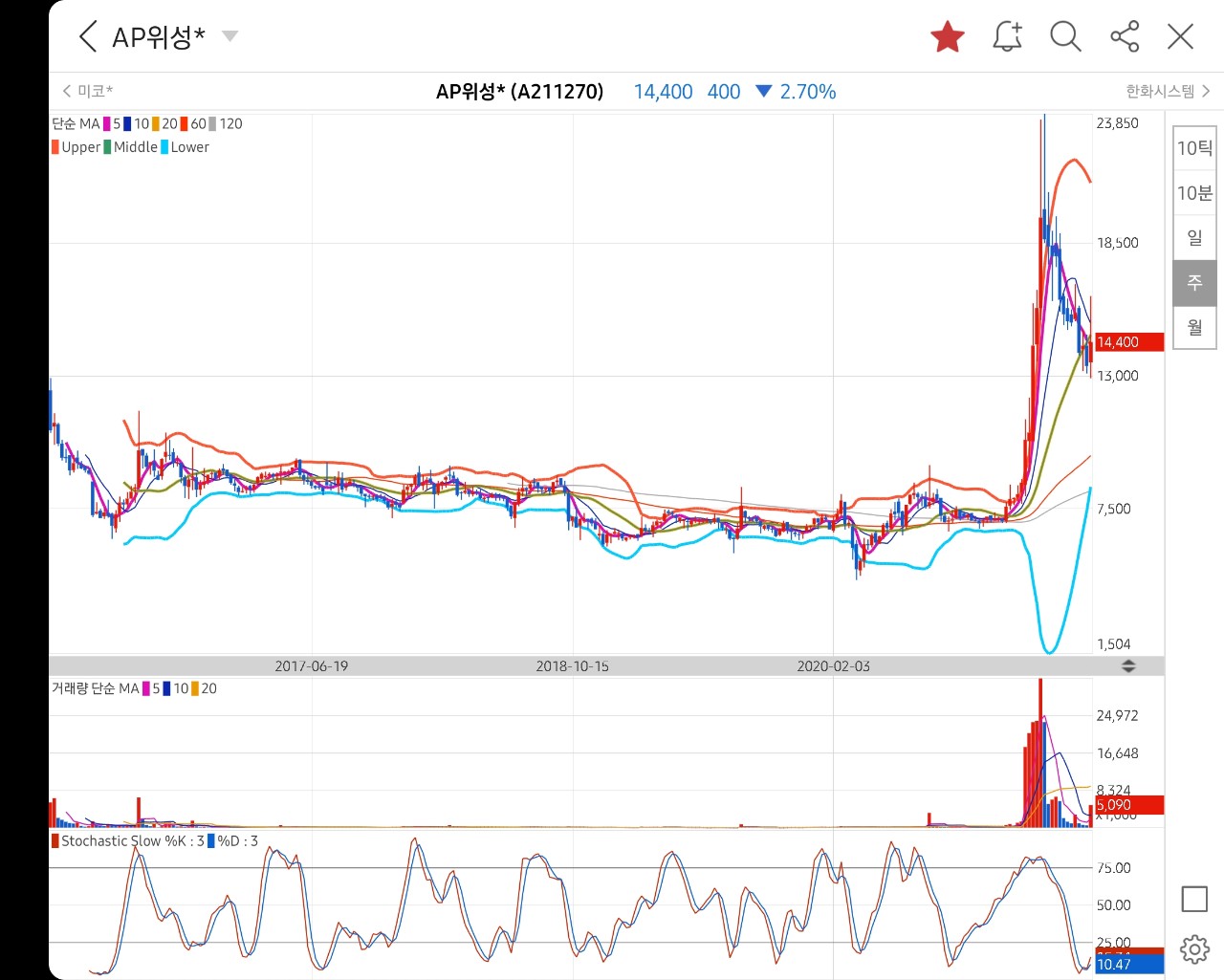The width and height of the screenshot is (1224, 980).
Task: Click the 16,648 volume axis label
Action: (1117, 753)
